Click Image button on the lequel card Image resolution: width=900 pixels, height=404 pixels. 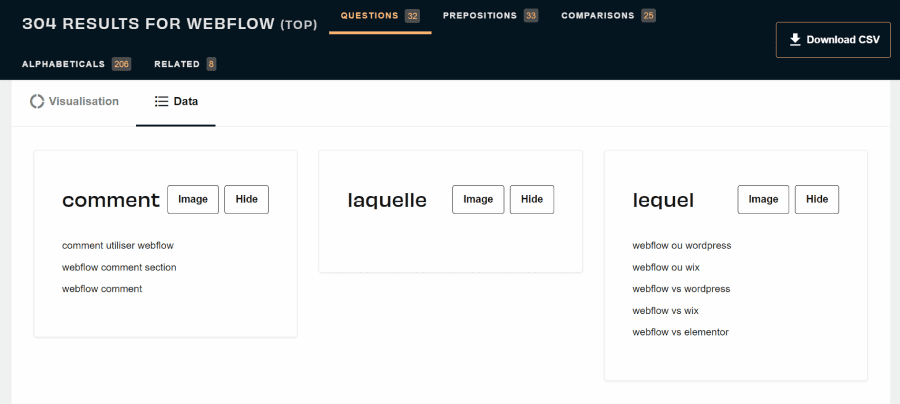click(763, 200)
